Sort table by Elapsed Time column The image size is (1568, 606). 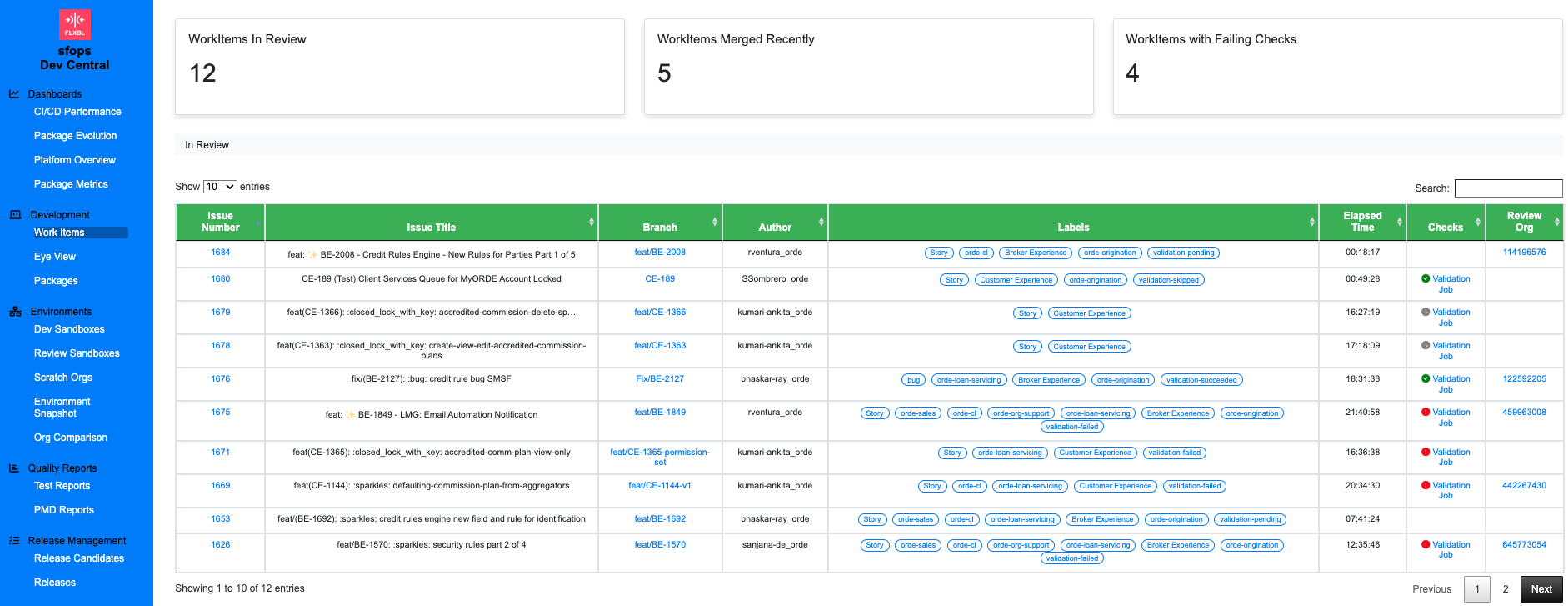point(1362,222)
